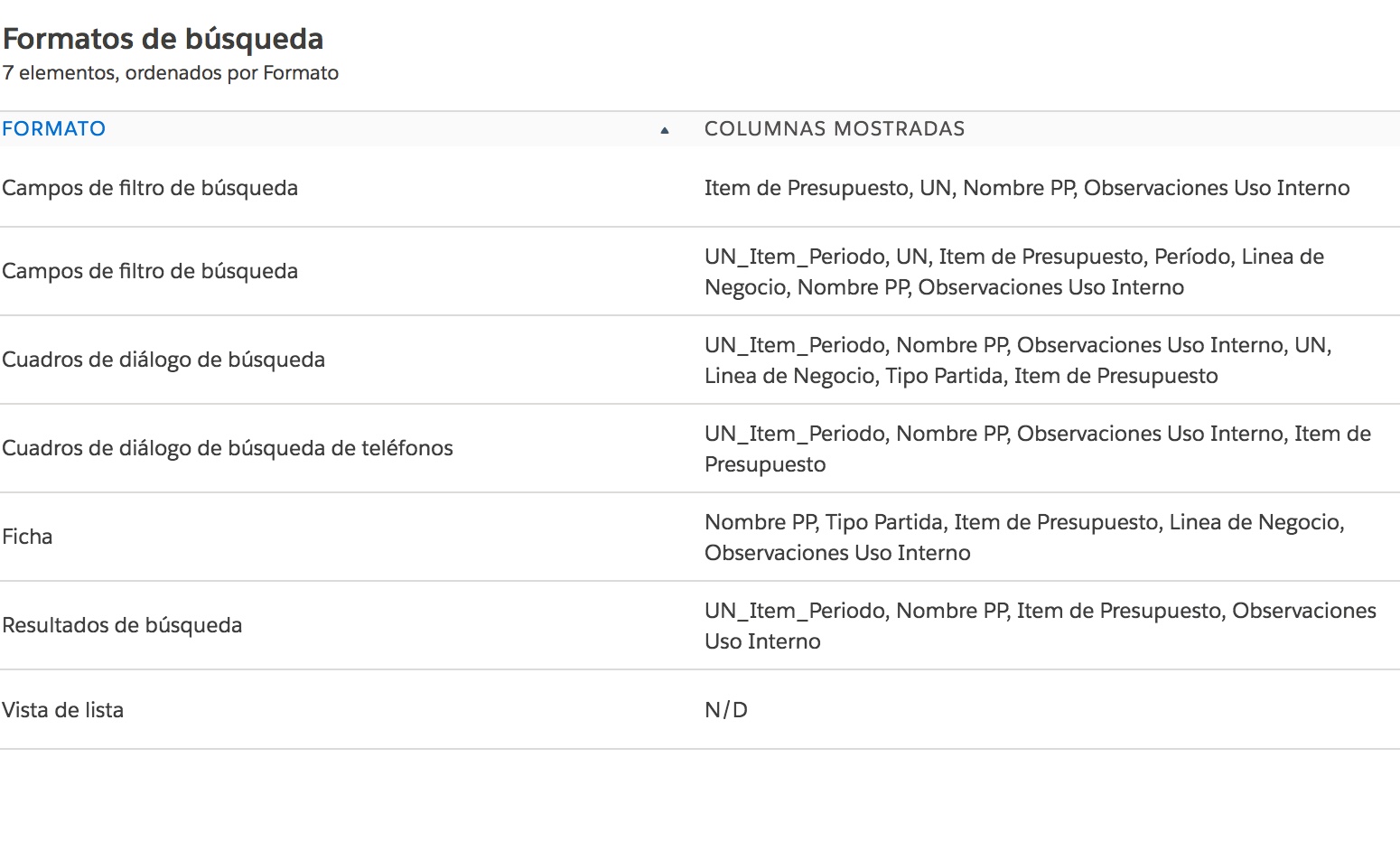The width and height of the screenshot is (1400, 851).
Task: Click the FORMATO column header link
Action: [54, 129]
